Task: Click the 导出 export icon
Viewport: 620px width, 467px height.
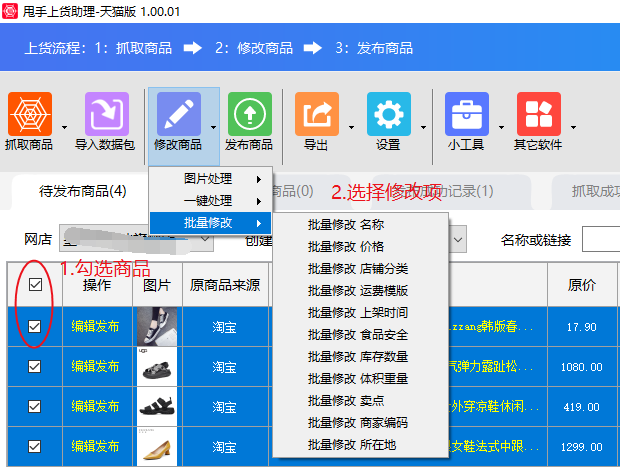Action: click(x=317, y=114)
